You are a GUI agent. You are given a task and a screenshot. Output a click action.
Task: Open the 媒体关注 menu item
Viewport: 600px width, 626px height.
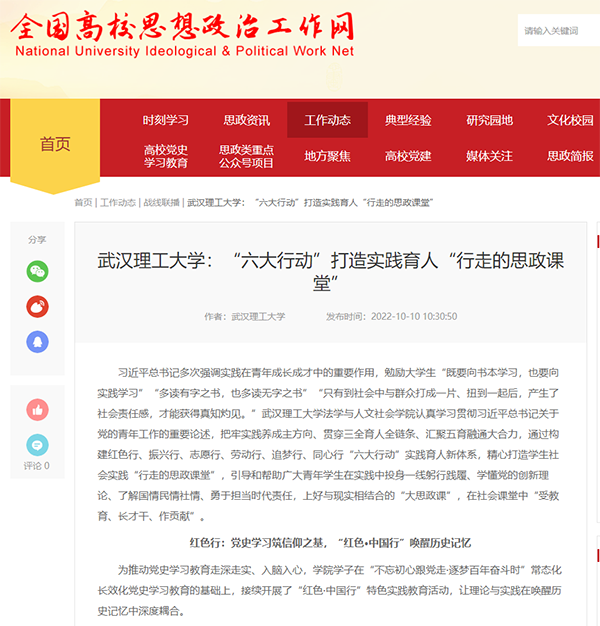[x=489, y=156]
